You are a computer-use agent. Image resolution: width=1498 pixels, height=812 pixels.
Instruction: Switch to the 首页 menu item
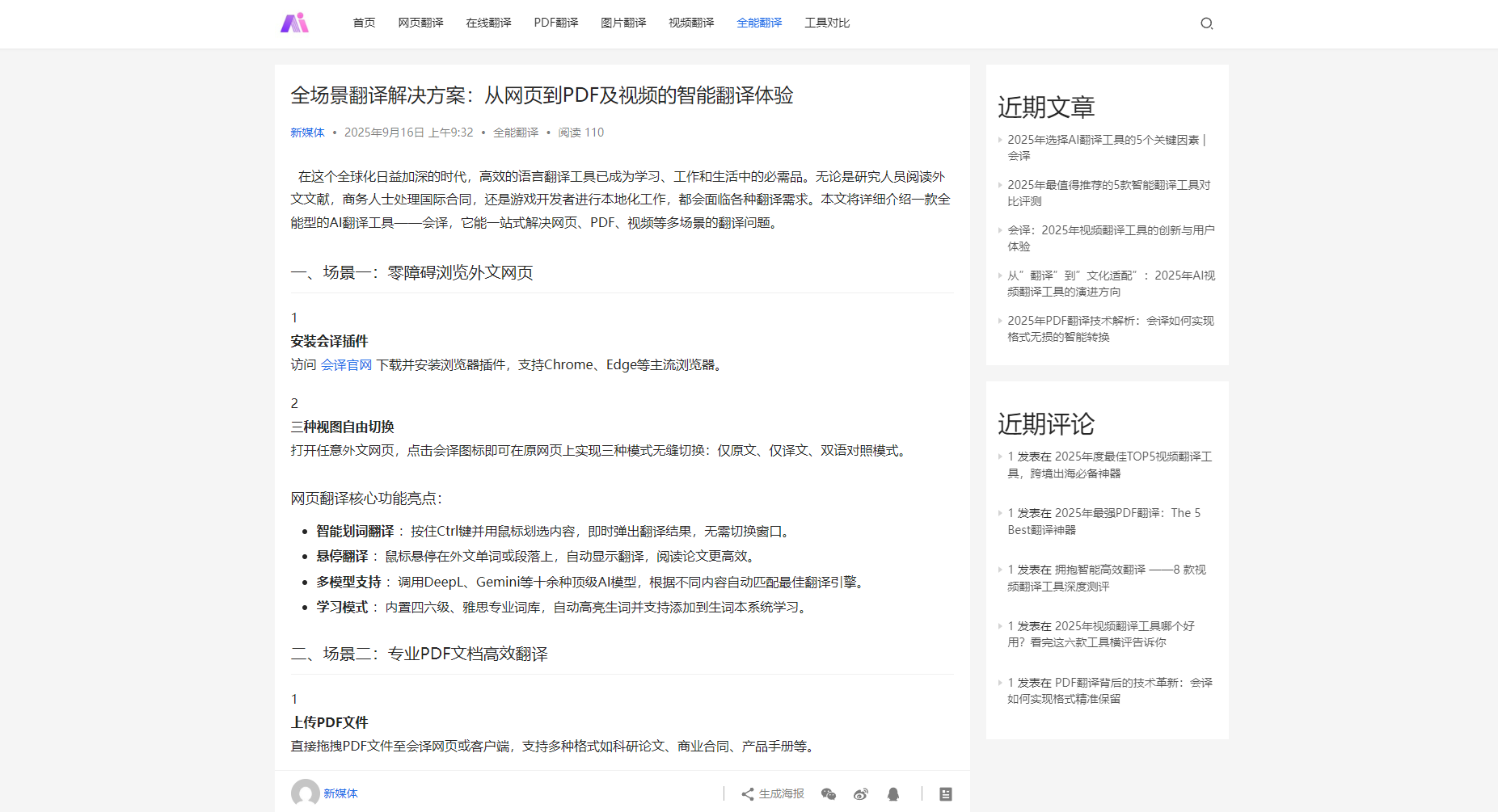(362, 23)
